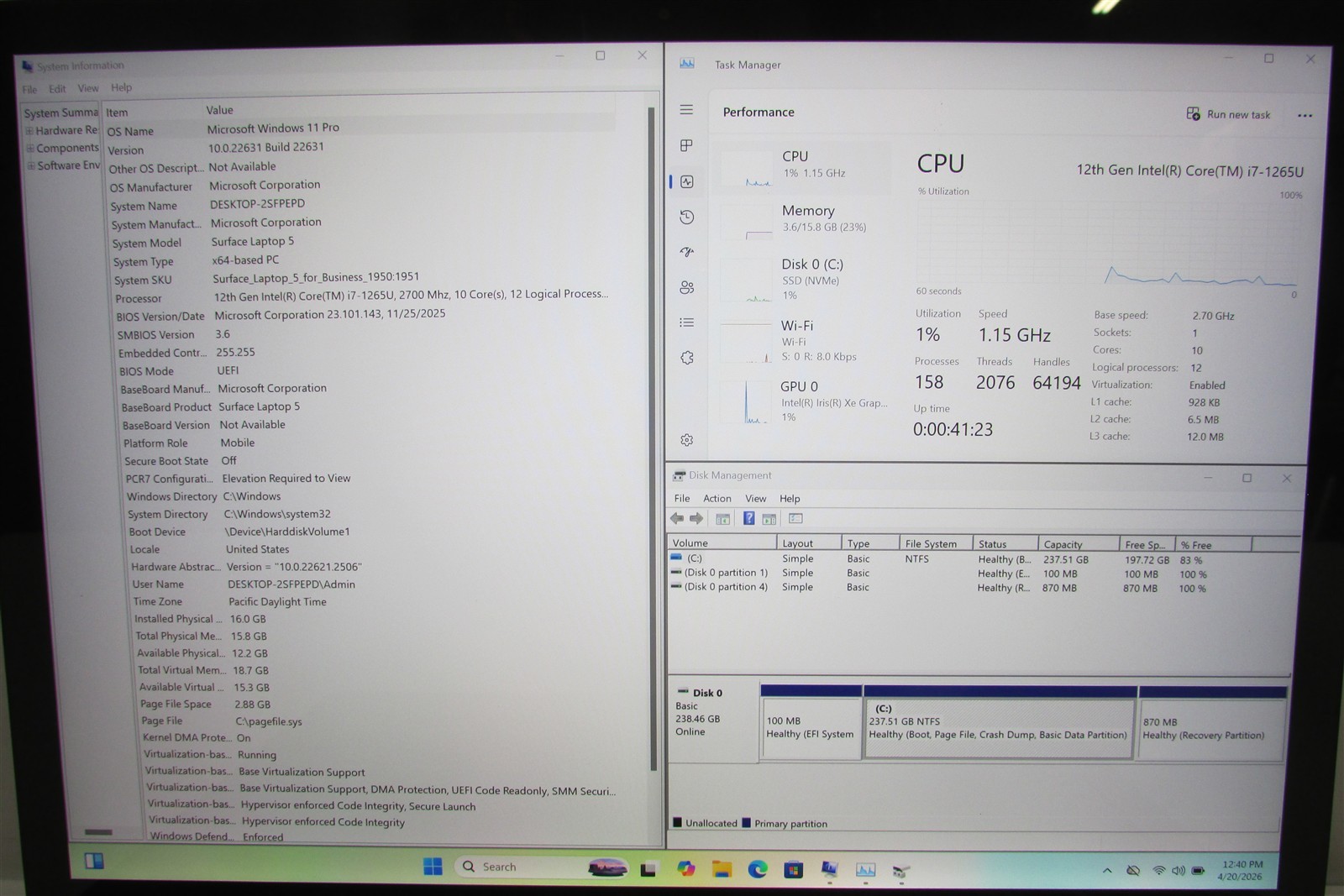Open Details list icon in Task Manager sidebar
This screenshot has width=1344, height=896.
click(x=686, y=322)
